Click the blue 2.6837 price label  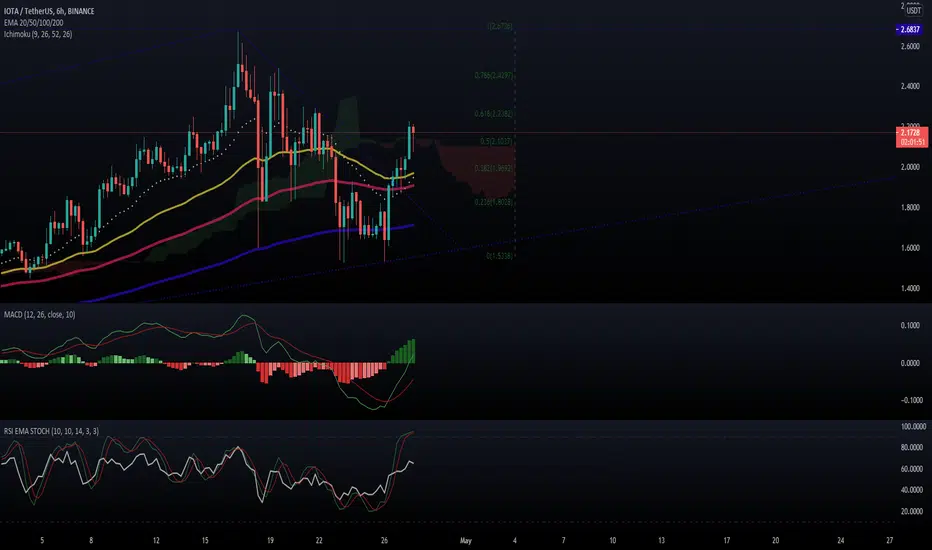click(909, 29)
